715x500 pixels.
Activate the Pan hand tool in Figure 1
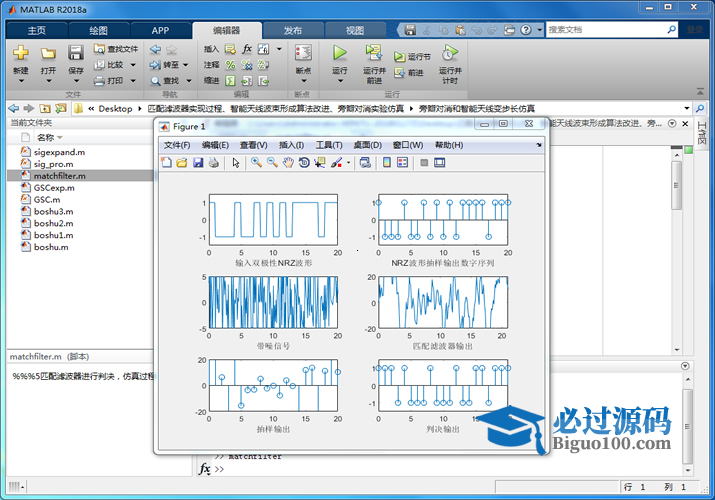pos(288,163)
